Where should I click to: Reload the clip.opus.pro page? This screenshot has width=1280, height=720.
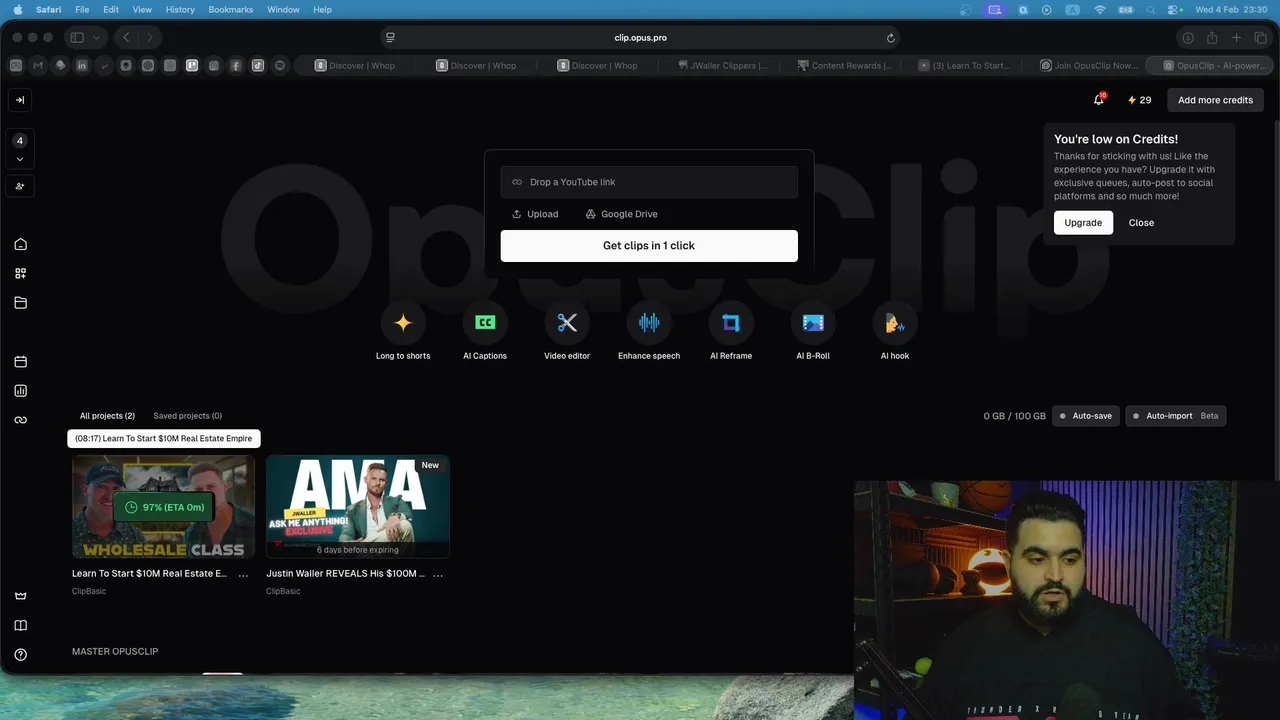coord(890,38)
